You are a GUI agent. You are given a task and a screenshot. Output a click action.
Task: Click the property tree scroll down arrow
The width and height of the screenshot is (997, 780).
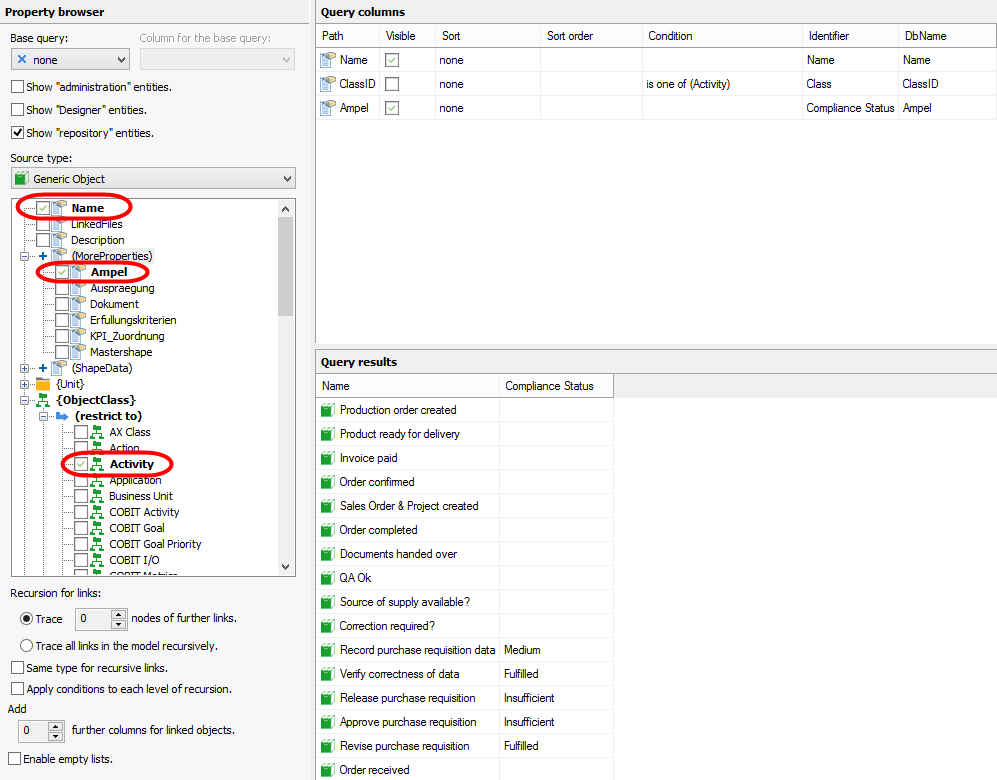point(285,566)
